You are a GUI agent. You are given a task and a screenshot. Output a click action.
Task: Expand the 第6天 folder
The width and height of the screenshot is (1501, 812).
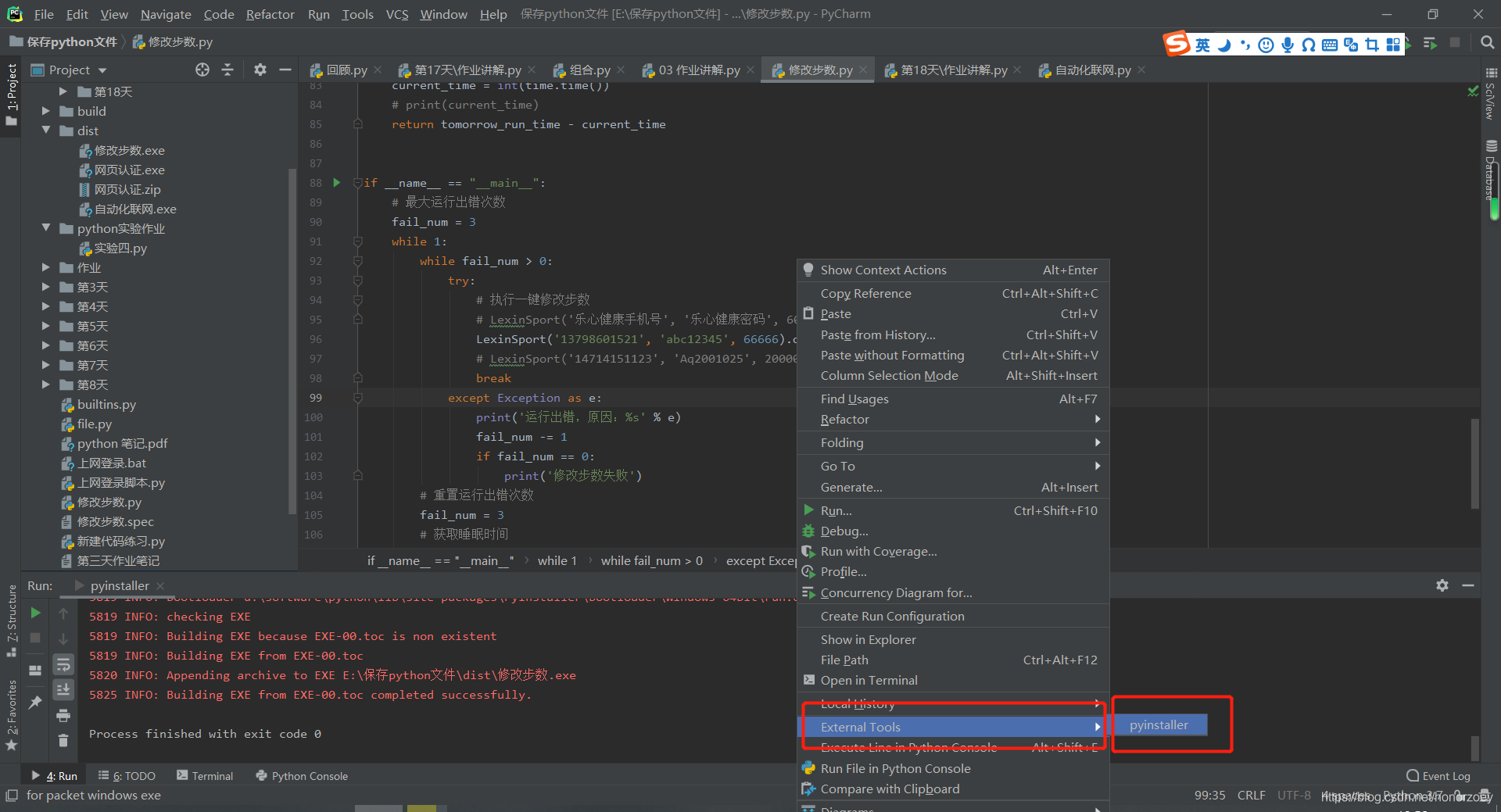point(46,345)
